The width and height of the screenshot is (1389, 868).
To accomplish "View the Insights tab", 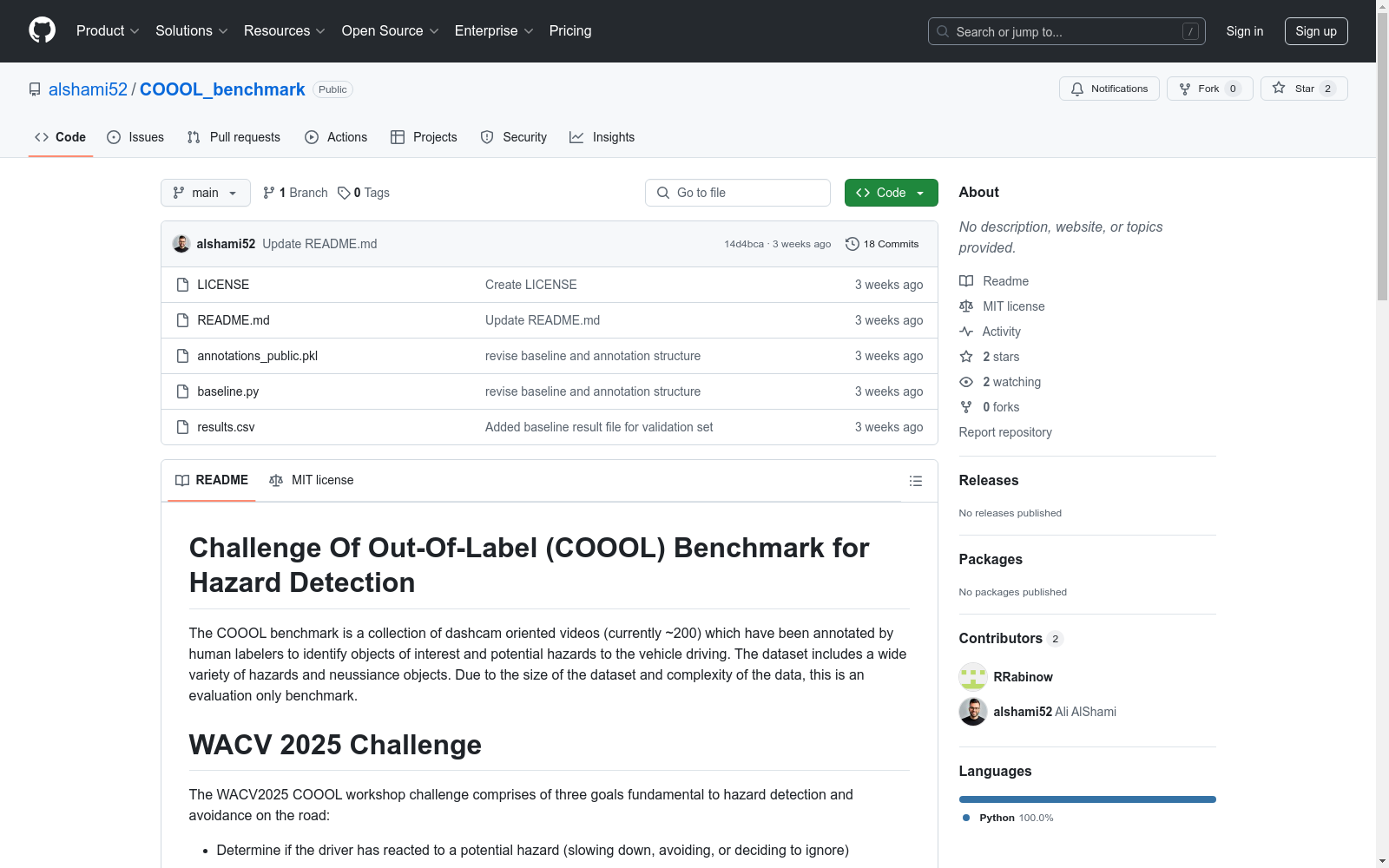I will pos(602,137).
